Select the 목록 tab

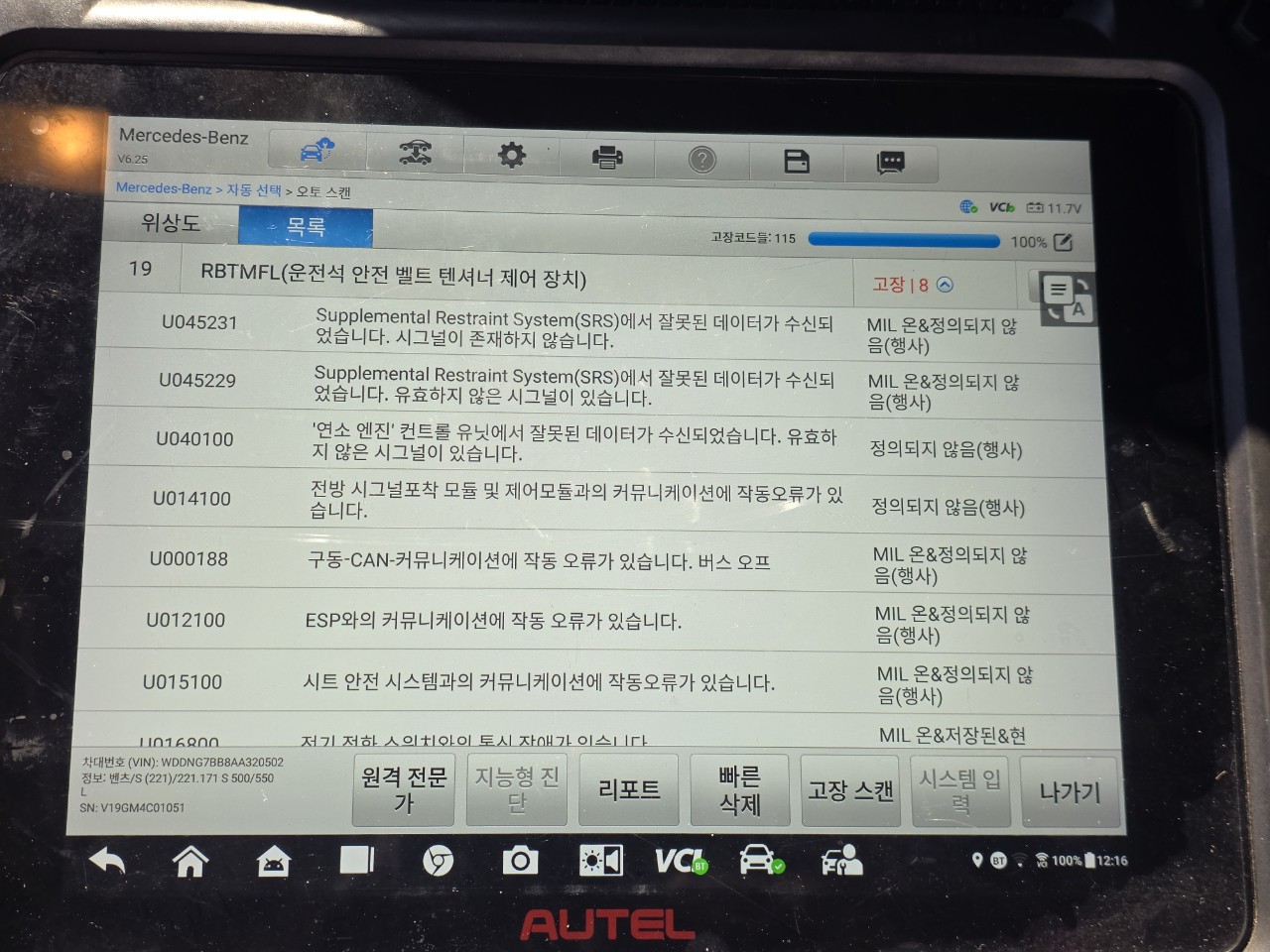[x=306, y=226]
